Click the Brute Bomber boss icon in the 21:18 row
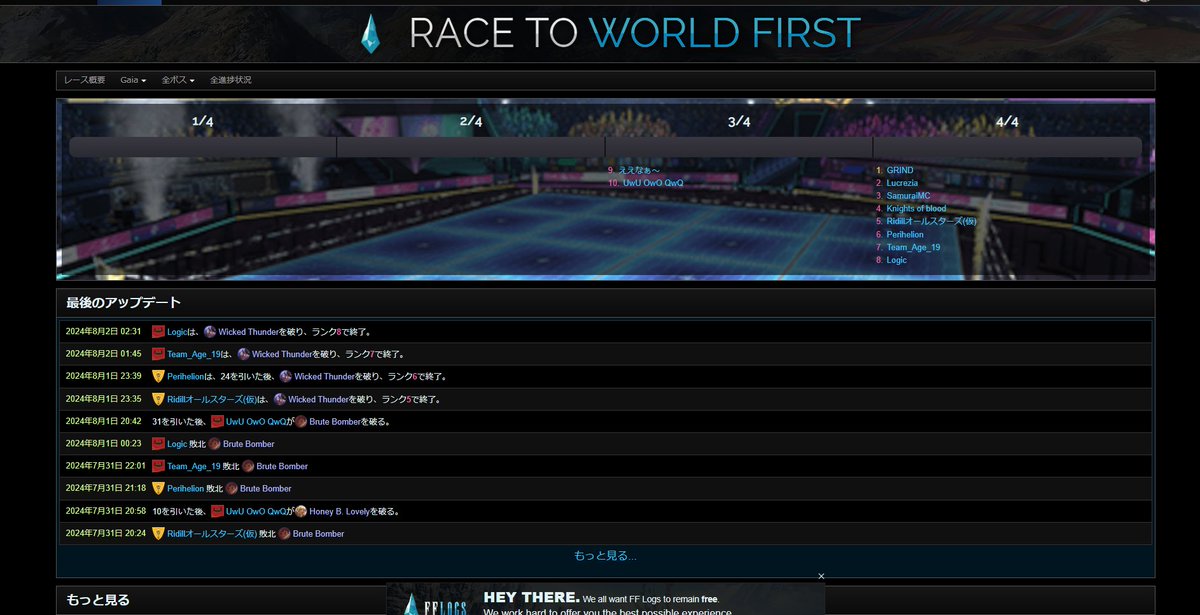The width and height of the screenshot is (1200, 615). click(232, 488)
